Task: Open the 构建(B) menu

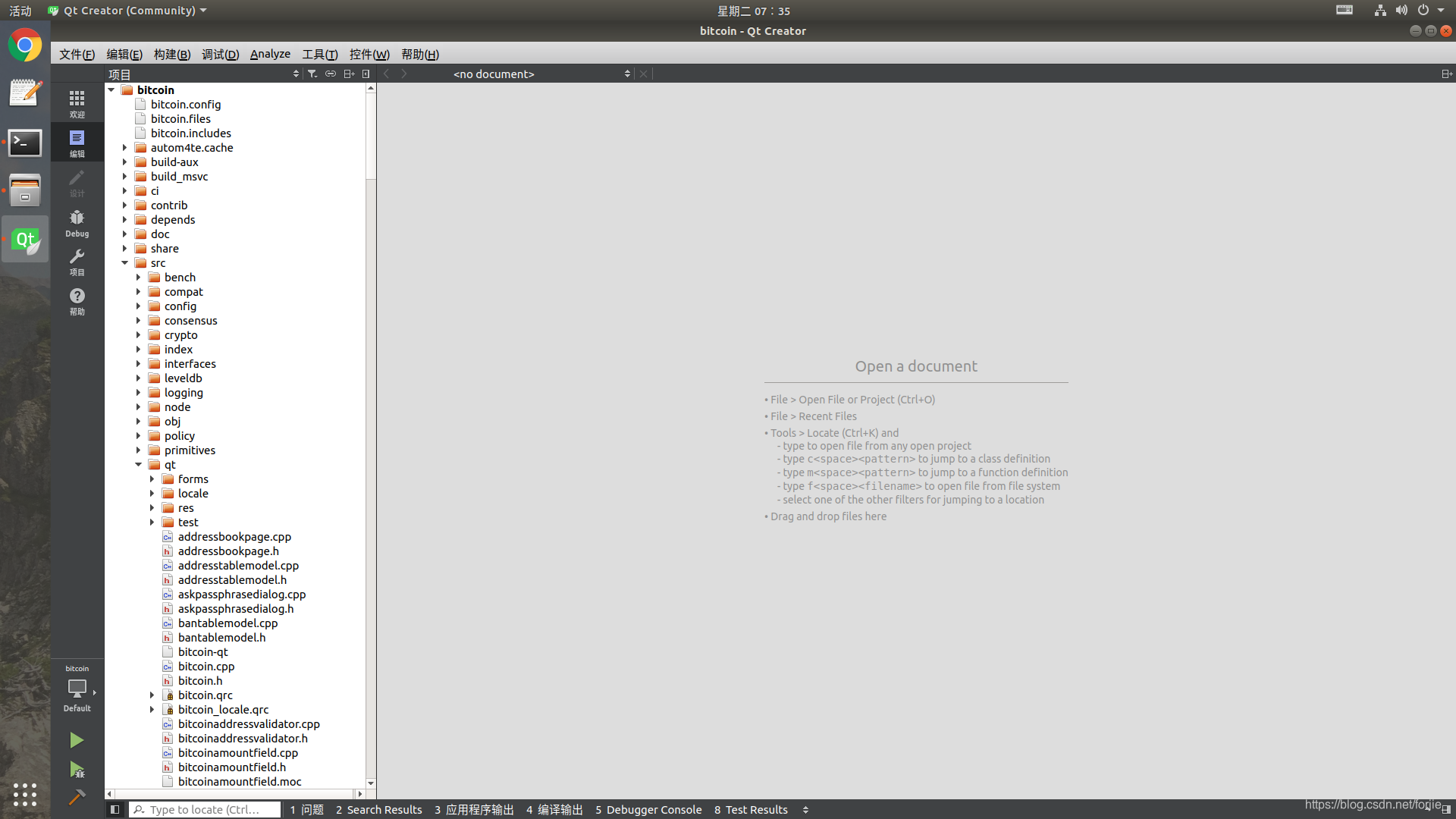Action: [172, 54]
